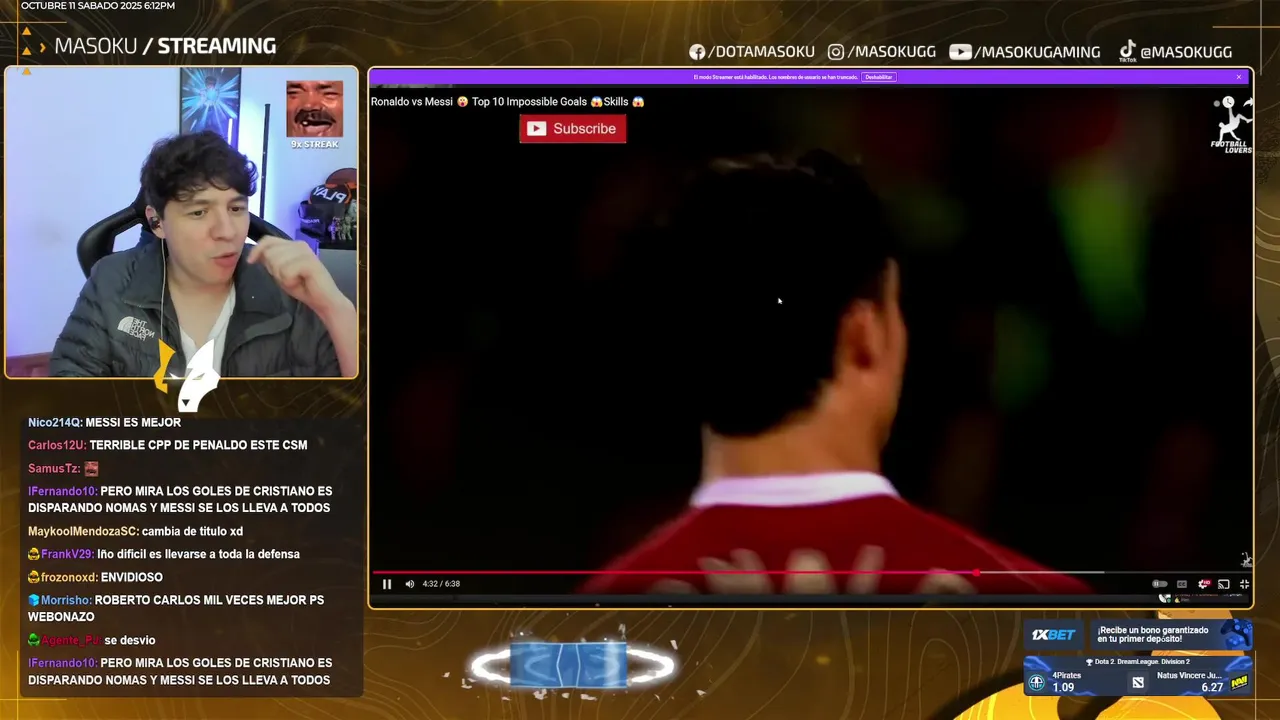The width and height of the screenshot is (1280, 720).
Task: Open the video settings gear
Action: point(1203,584)
